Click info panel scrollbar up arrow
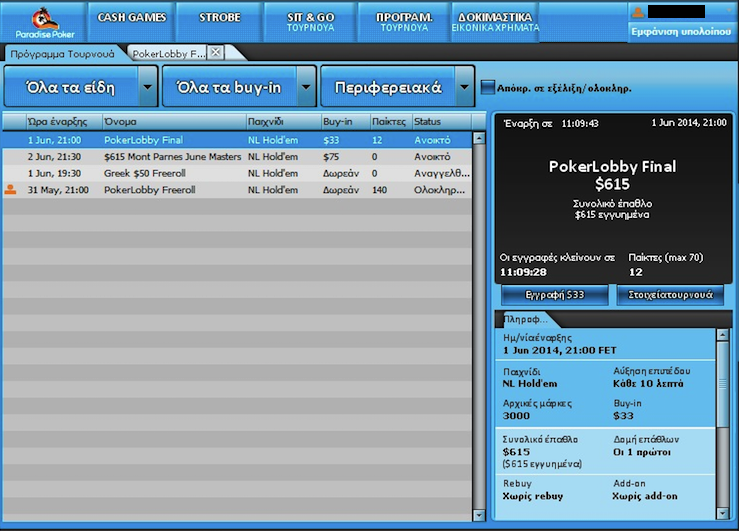 [722, 335]
